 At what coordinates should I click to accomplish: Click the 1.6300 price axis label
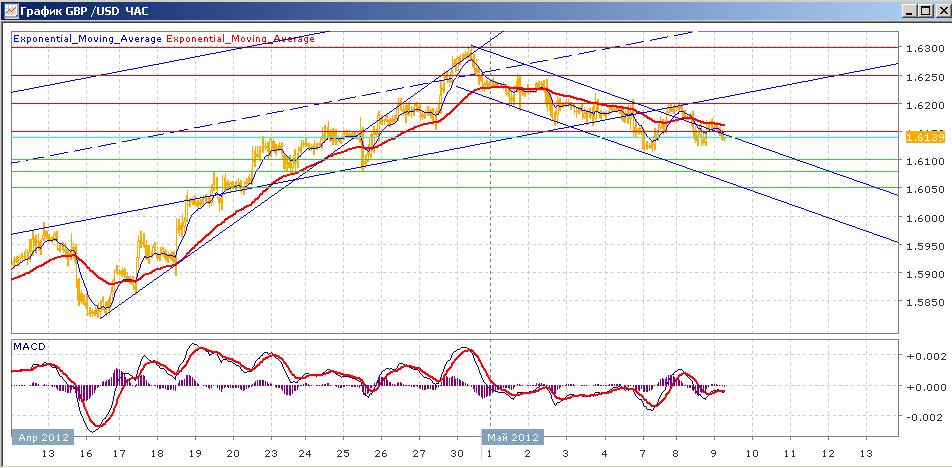click(924, 48)
